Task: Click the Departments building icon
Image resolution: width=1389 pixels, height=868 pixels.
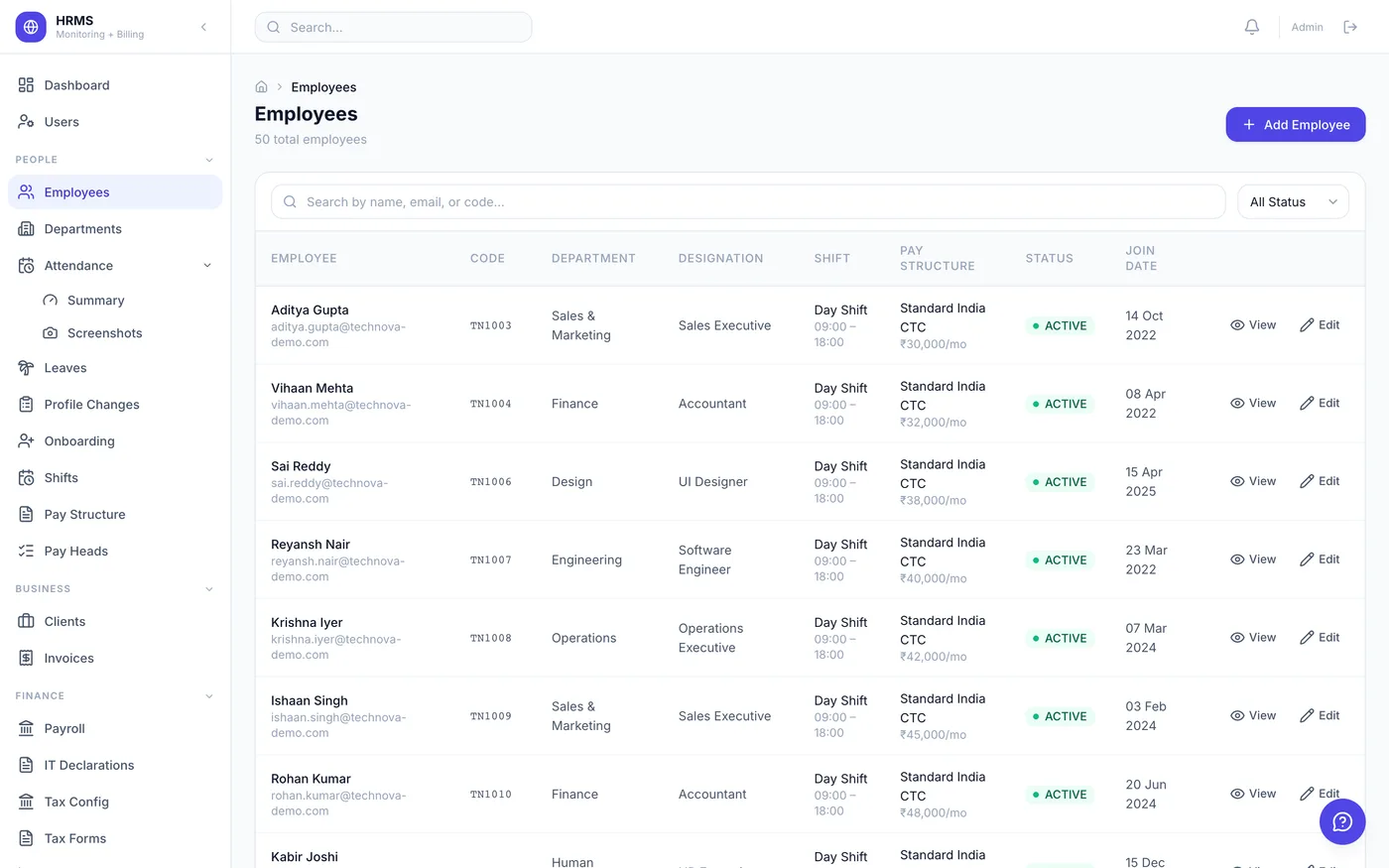Action: click(27, 229)
